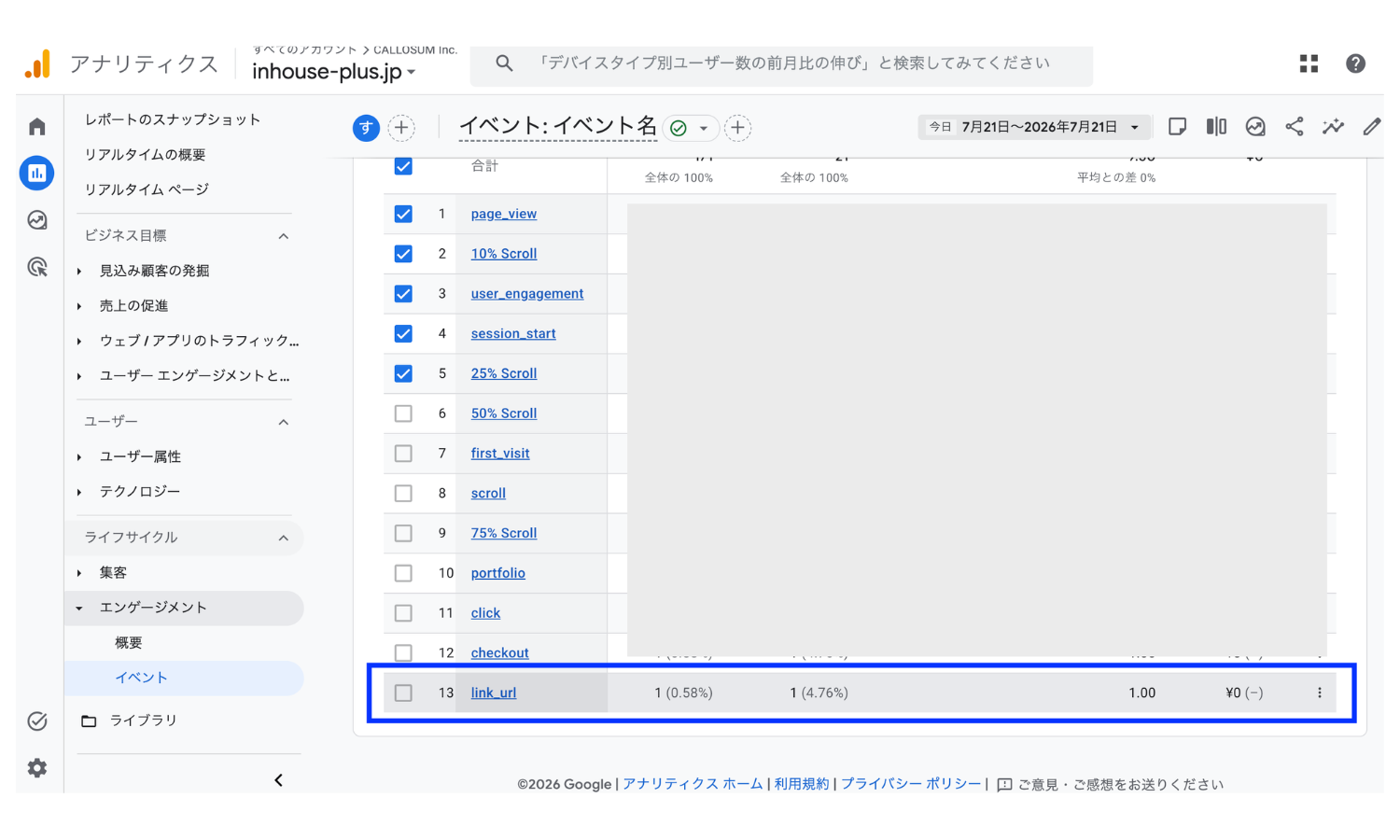
Task: Collapse the ライフサイクル section
Action: pyautogui.click(x=284, y=538)
